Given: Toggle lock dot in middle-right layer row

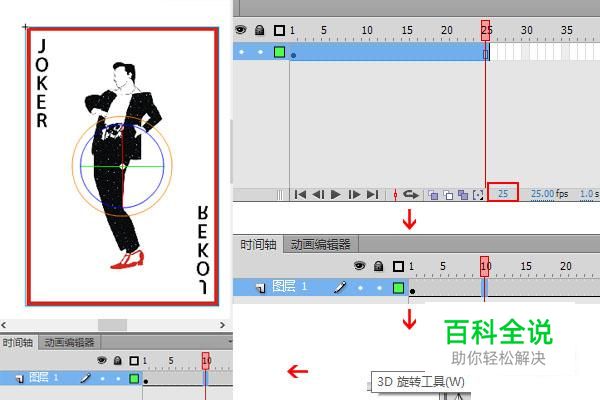Looking at the screenshot, I should pos(379,288).
